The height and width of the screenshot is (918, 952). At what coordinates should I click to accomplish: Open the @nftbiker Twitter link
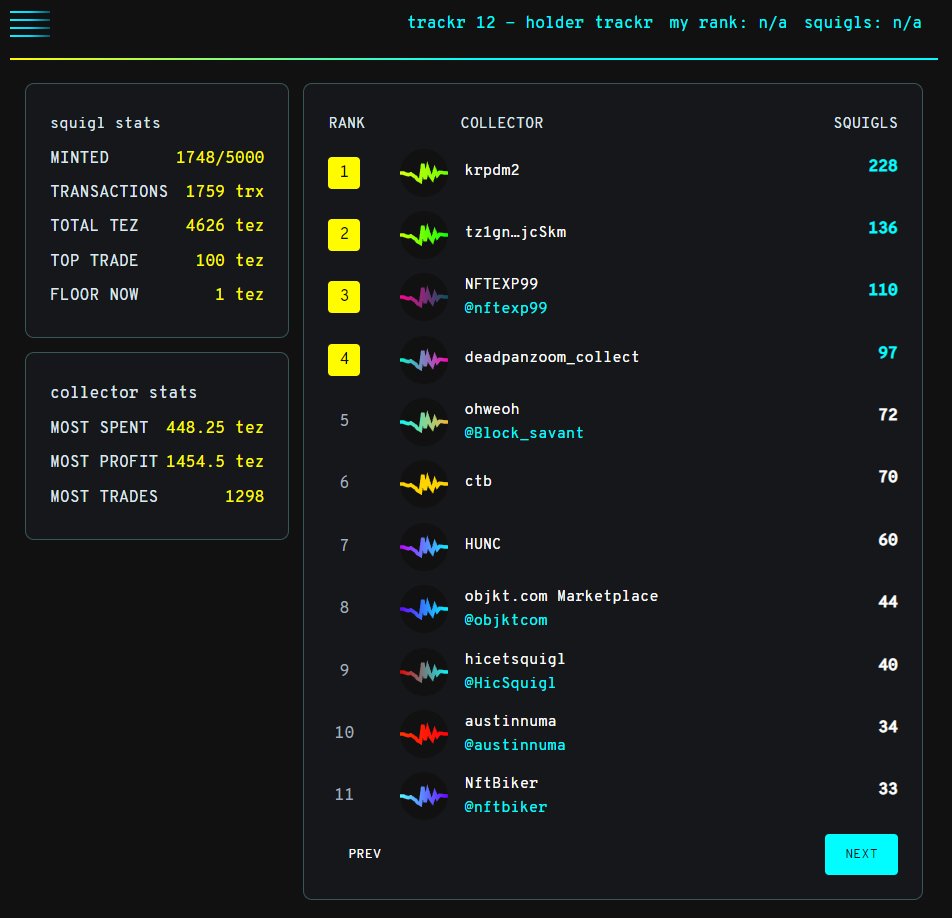click(506, 807)
